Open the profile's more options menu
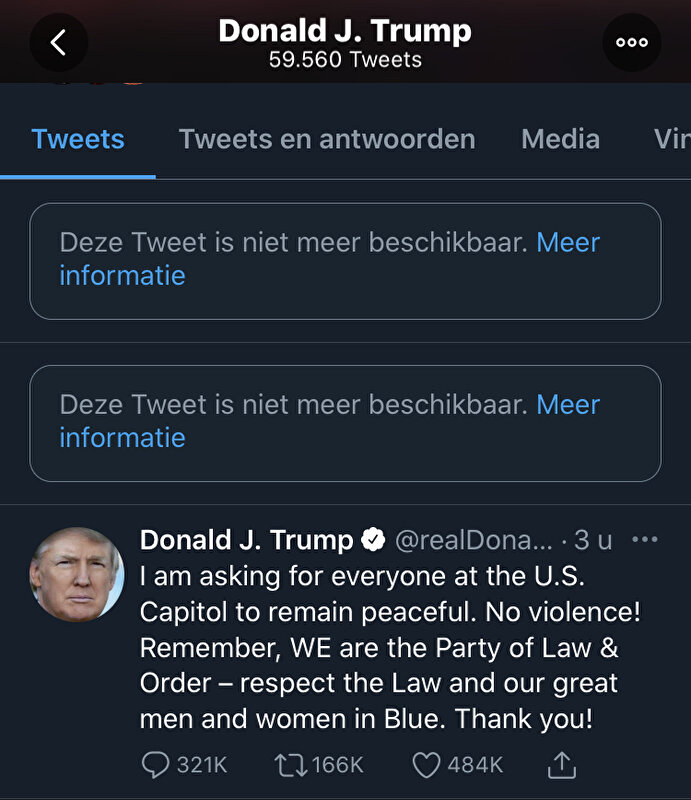 point(632,42)
